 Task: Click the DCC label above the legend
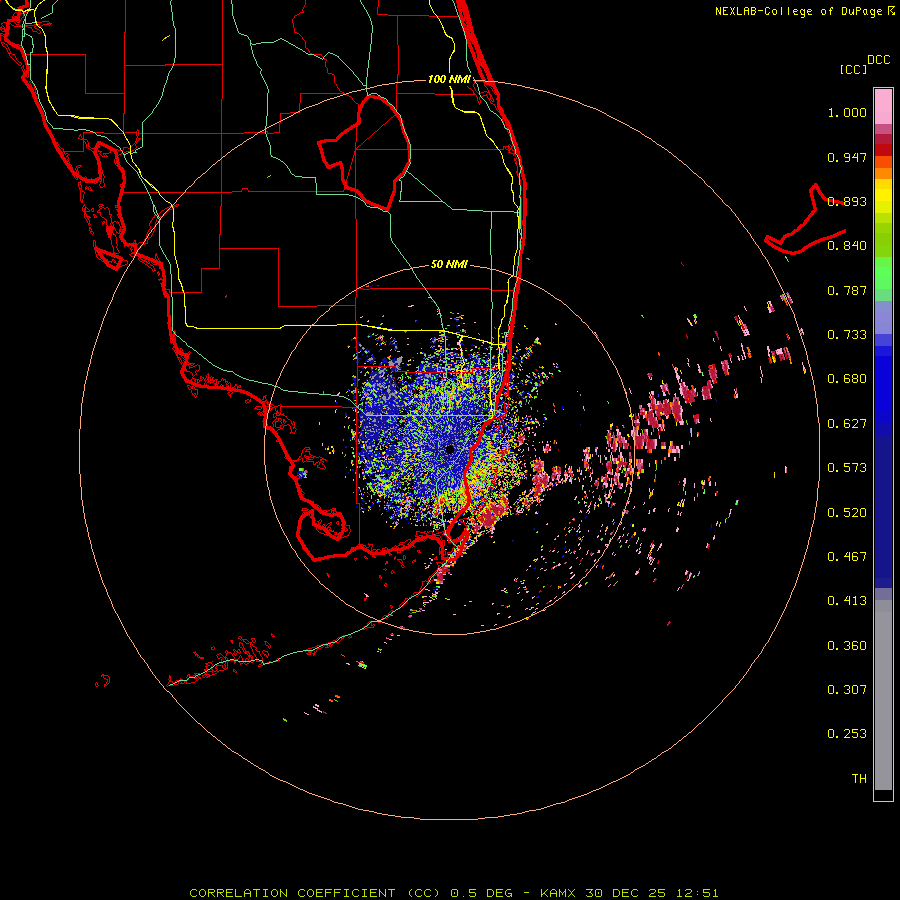pos(878,60)
